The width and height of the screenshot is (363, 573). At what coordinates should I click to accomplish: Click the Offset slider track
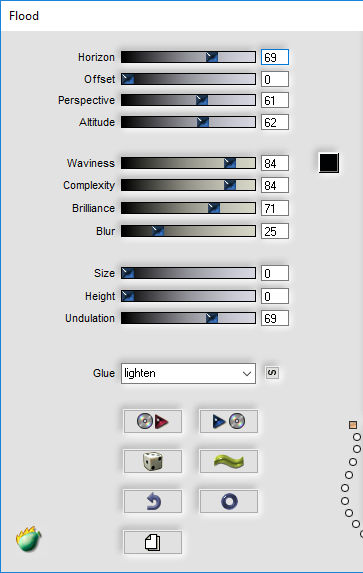click(x=188, y=79)
